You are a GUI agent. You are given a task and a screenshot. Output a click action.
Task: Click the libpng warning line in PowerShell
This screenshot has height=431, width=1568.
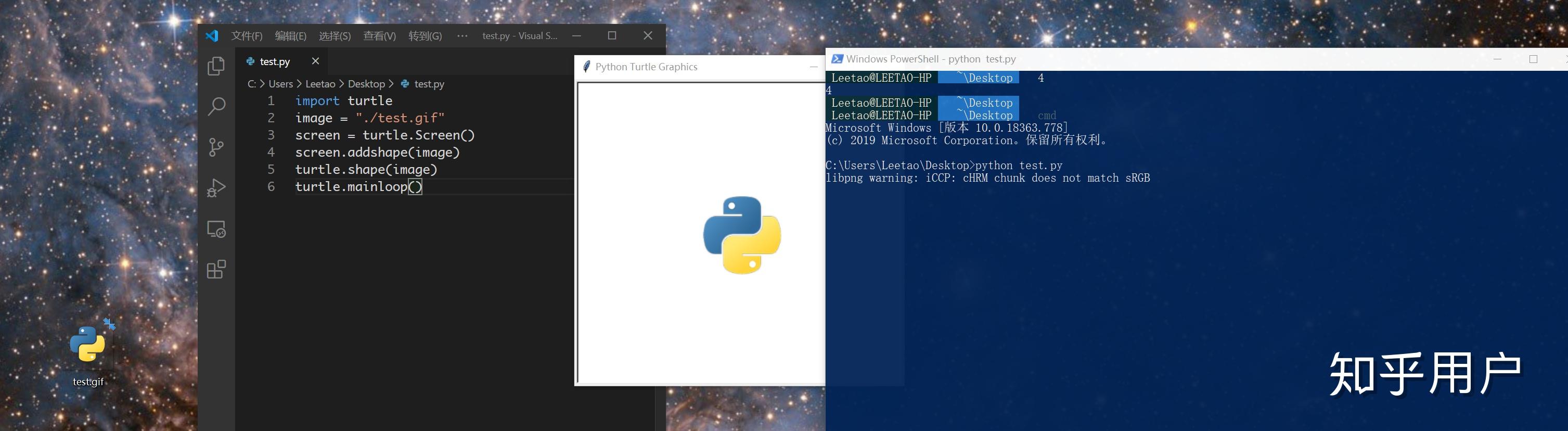click(x=987, y=179)
